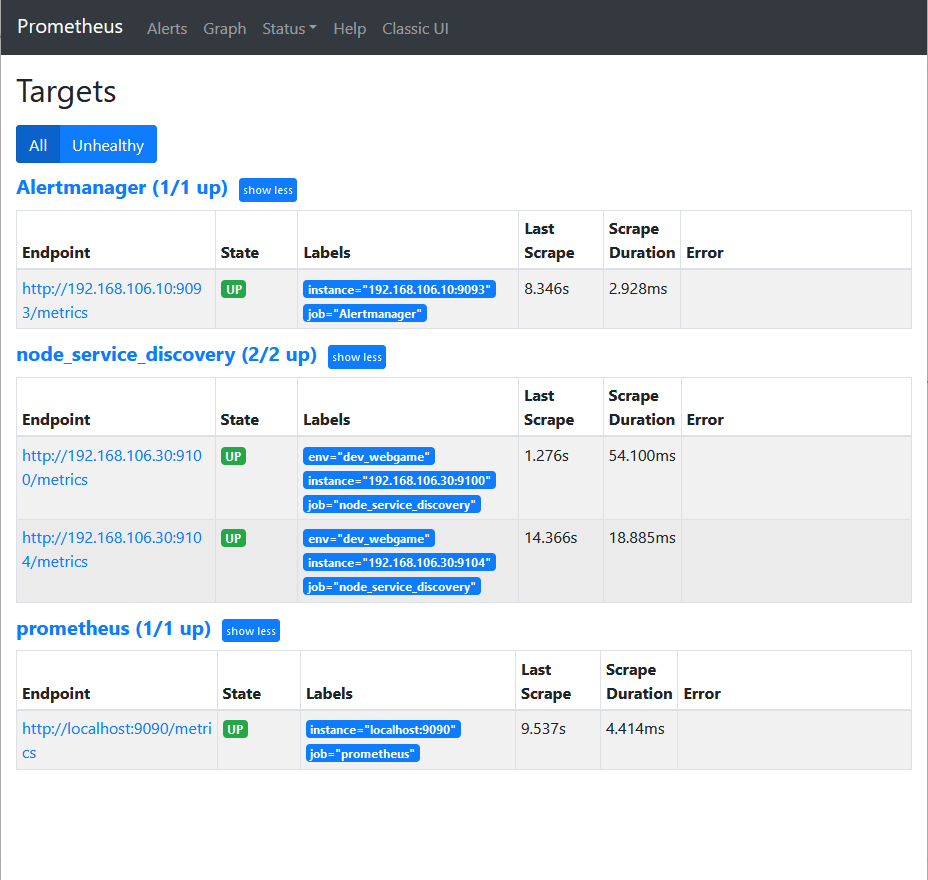This screenshot has width=928, height=880.
Task: Open the Help link
Action: (349, 28)
